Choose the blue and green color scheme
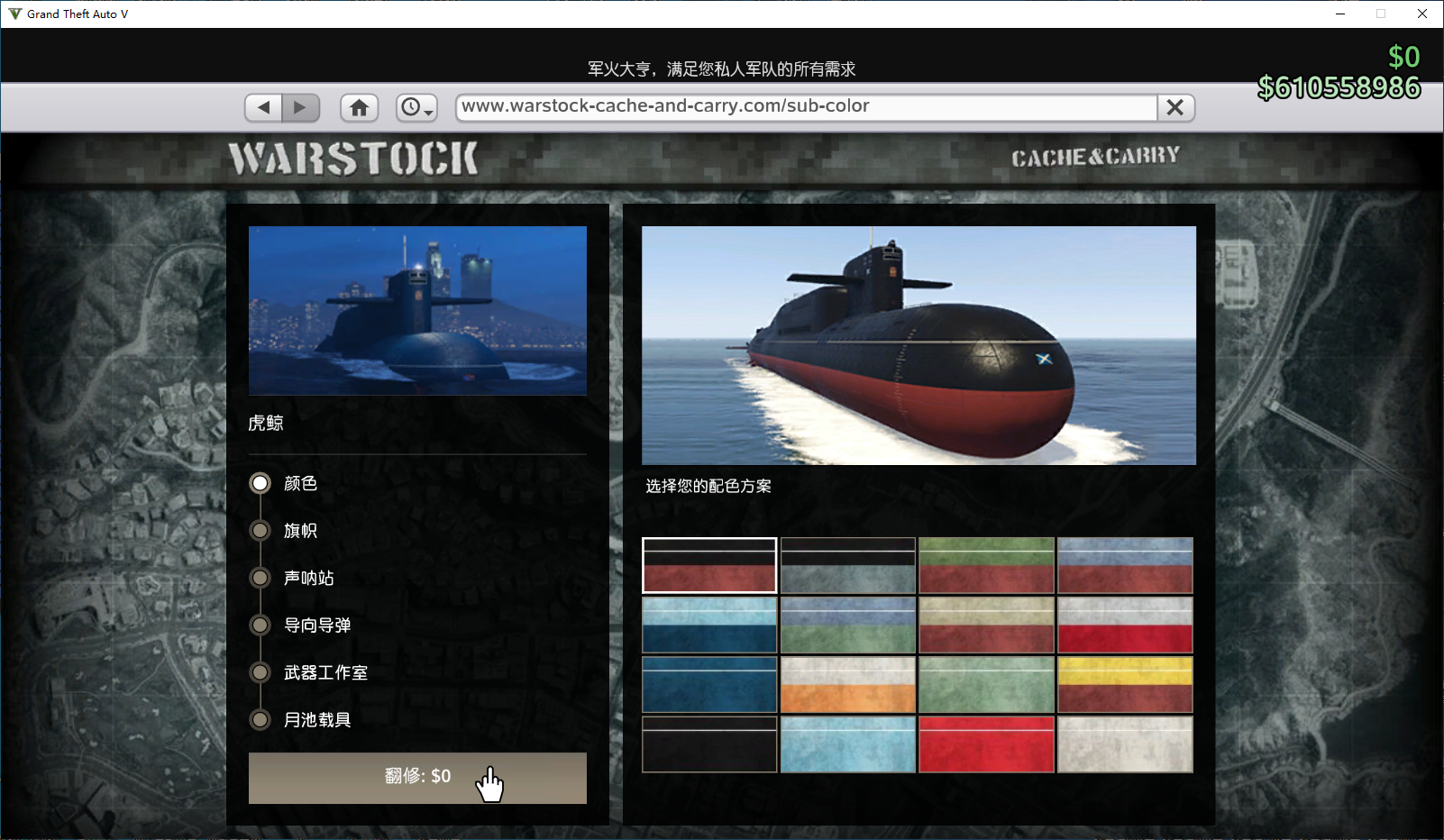The height and width of the screenshot is (840, 1444). (x=848, y=625)
